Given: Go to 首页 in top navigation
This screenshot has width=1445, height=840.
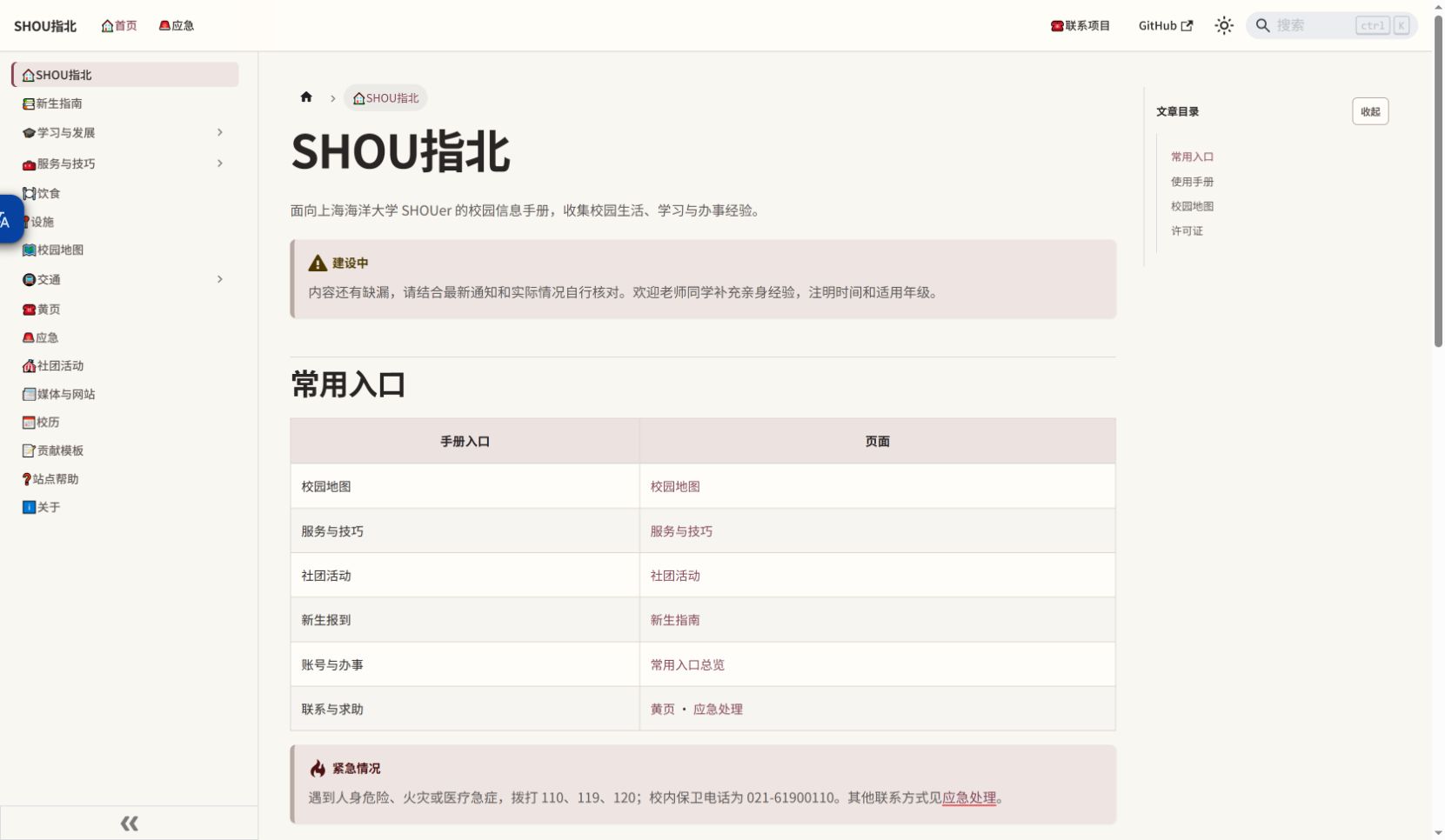Looking at the screenshot, I should pos(119,25).
